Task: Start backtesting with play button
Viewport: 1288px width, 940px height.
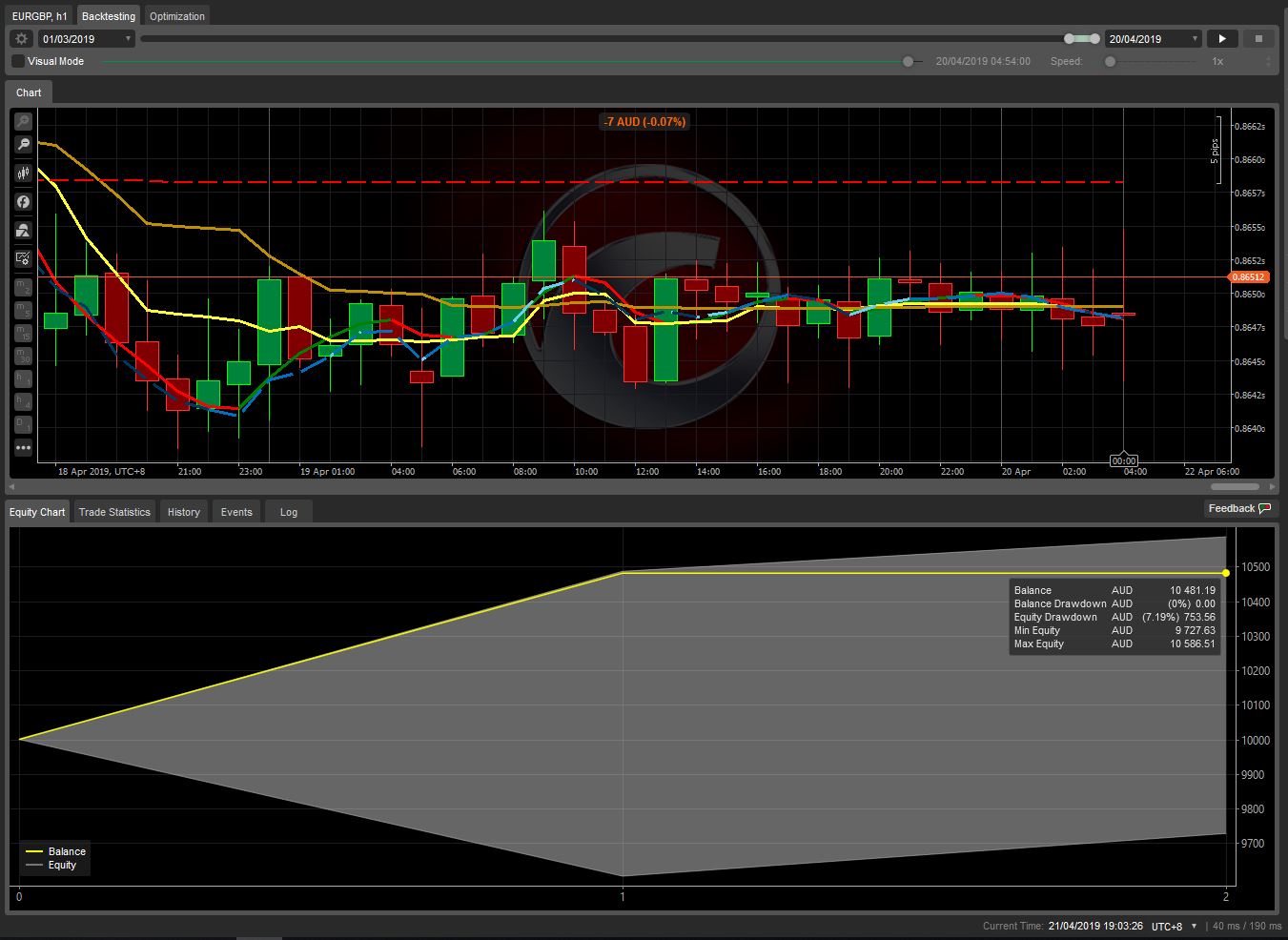Action: 1222,39
